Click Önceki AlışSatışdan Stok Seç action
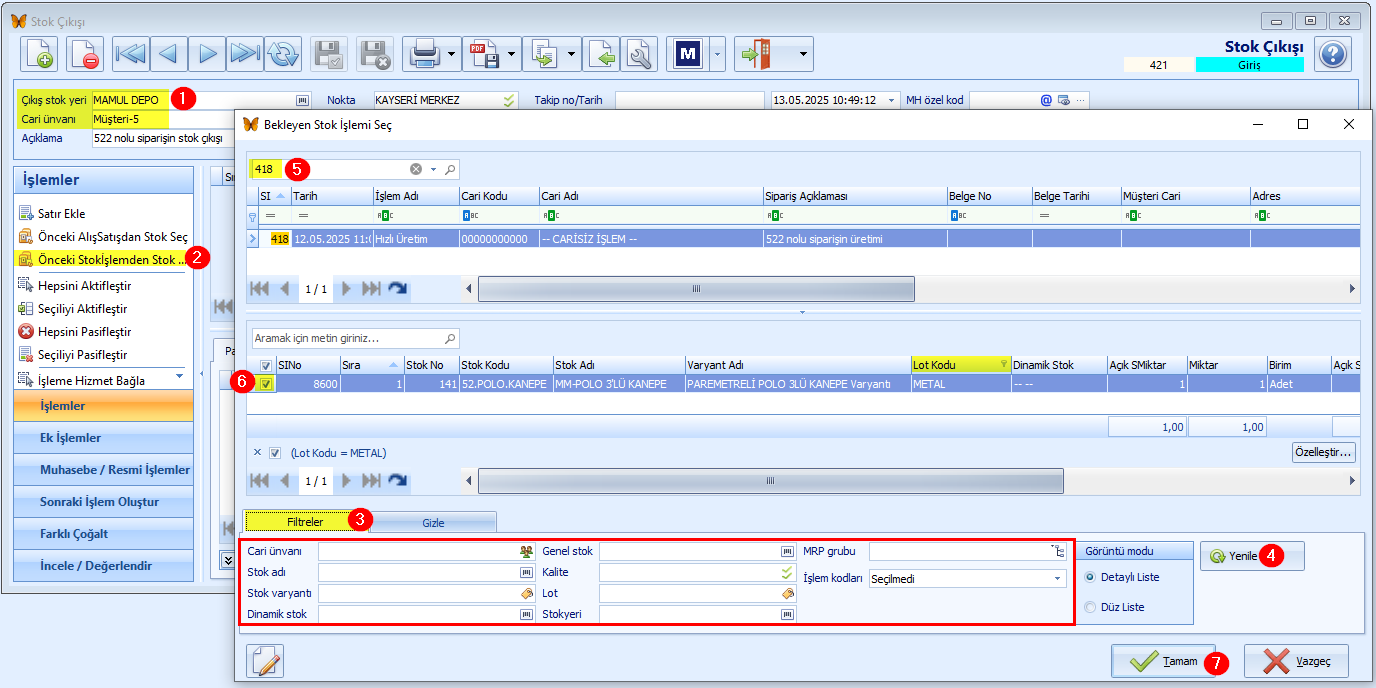 (x=112, y=237)
